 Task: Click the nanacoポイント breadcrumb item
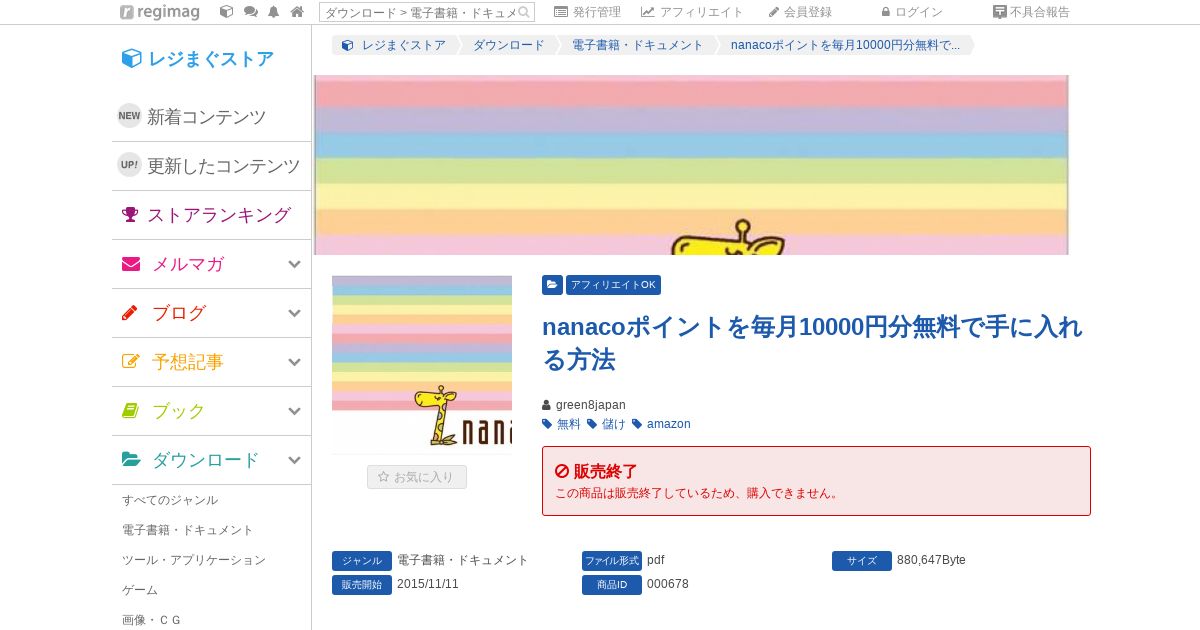845,45
